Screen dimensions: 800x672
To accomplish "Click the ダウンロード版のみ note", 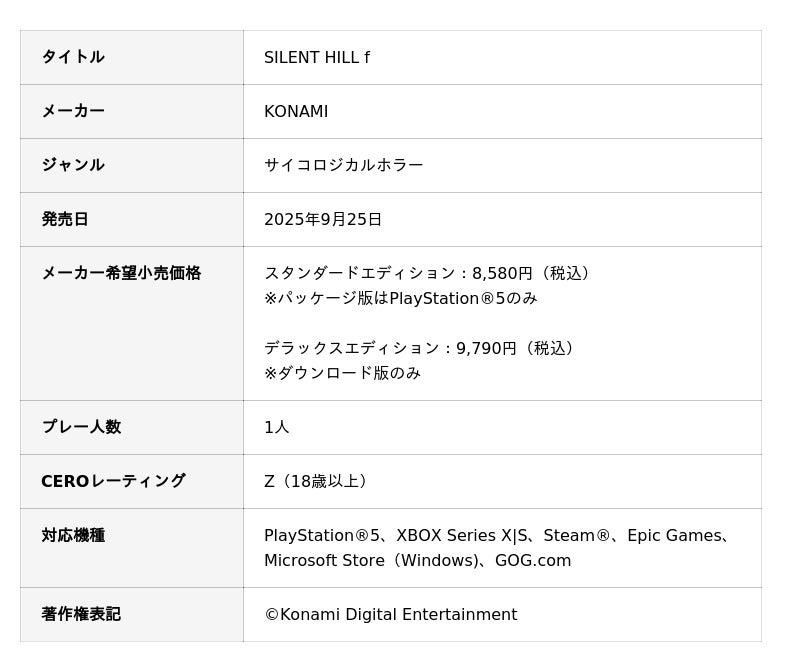I will point(342,374).
